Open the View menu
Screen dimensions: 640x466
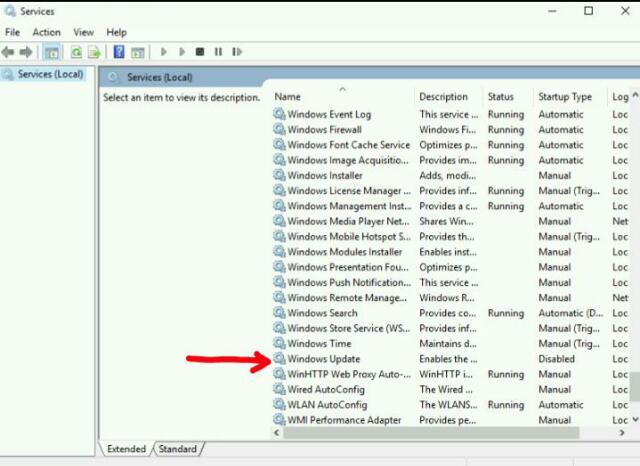(82, 32)
